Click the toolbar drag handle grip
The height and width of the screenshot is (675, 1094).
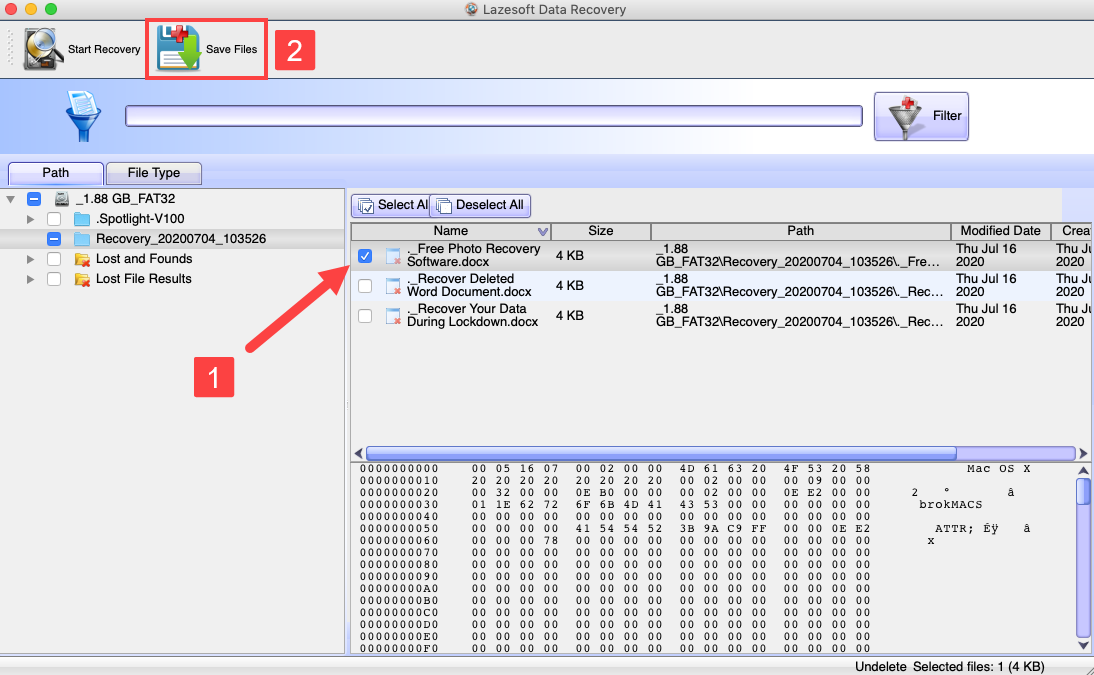(10, 49)
